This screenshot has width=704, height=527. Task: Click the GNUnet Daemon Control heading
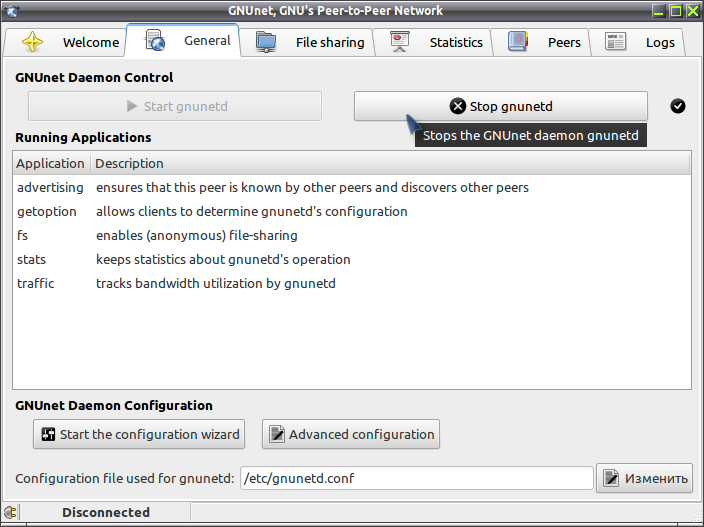[94, 77]
